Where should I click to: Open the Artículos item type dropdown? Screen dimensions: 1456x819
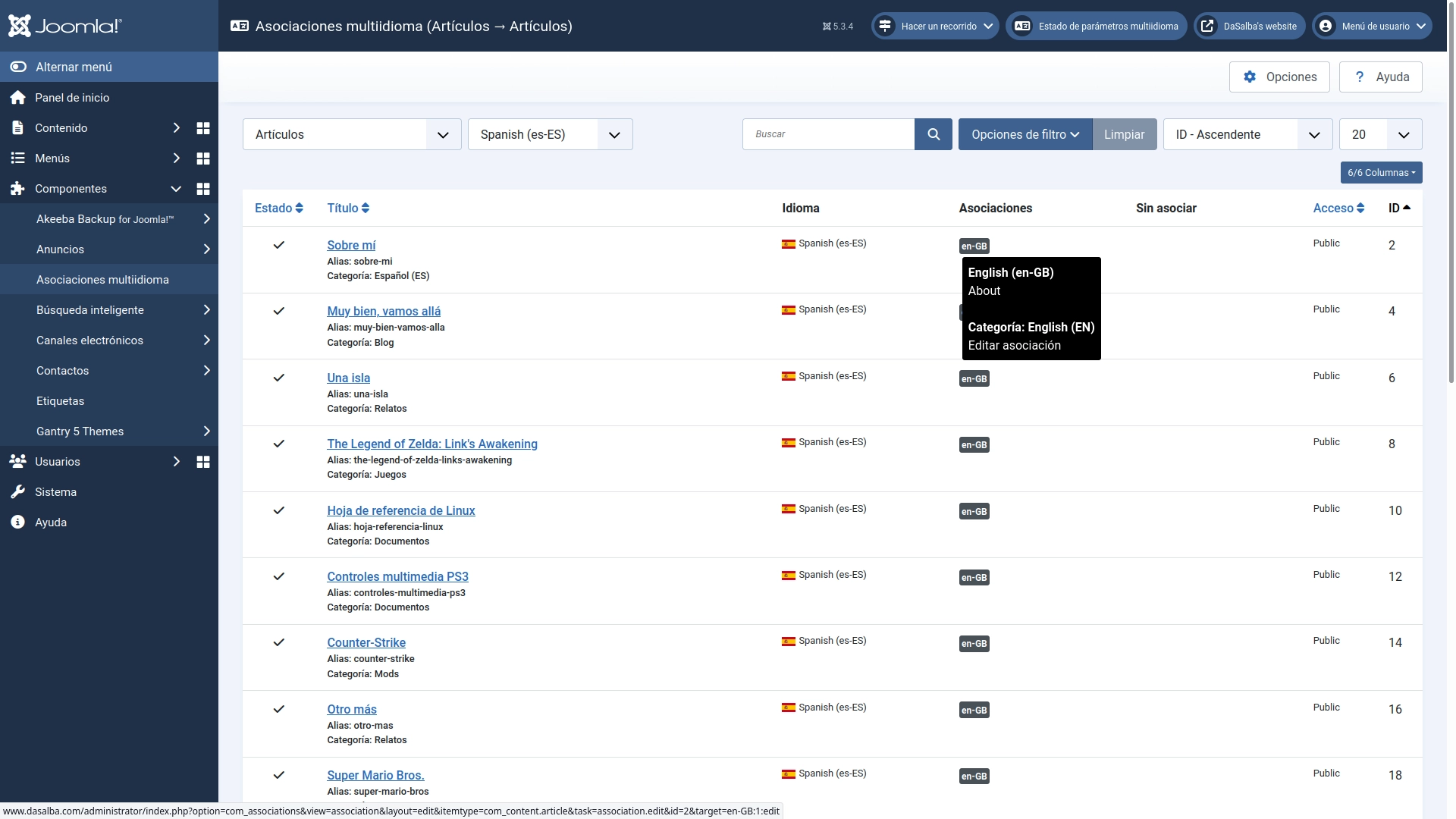pos(352,134)
